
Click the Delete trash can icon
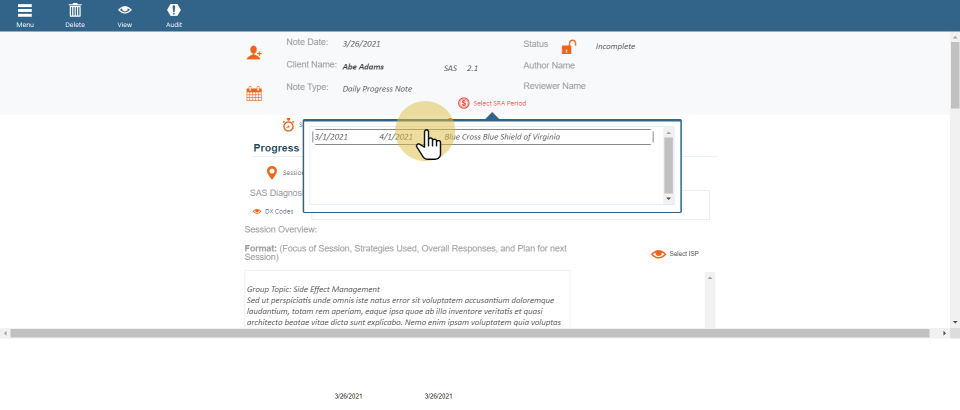point(75,11)
